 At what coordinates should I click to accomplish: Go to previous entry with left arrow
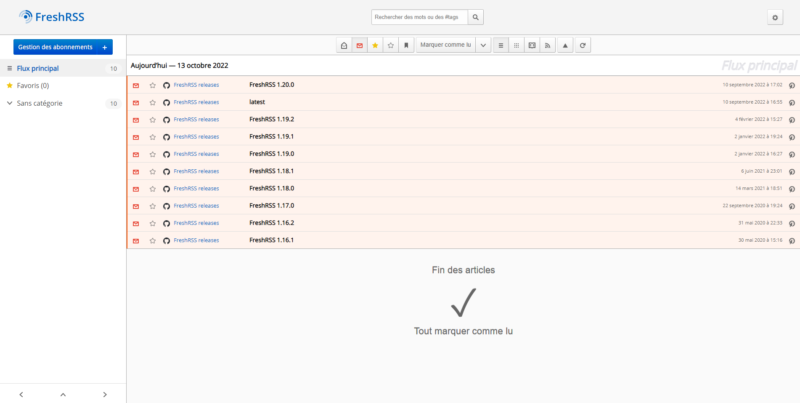[x=21, y=394]
